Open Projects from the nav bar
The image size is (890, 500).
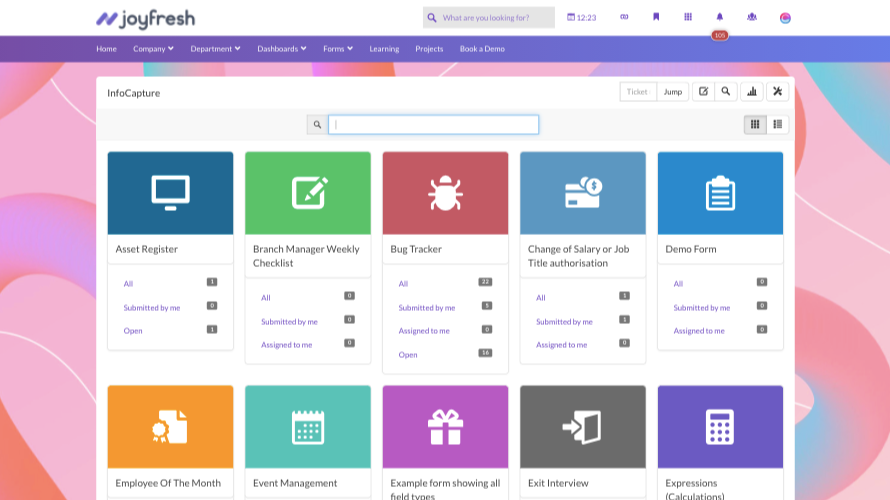click(429, 49)
